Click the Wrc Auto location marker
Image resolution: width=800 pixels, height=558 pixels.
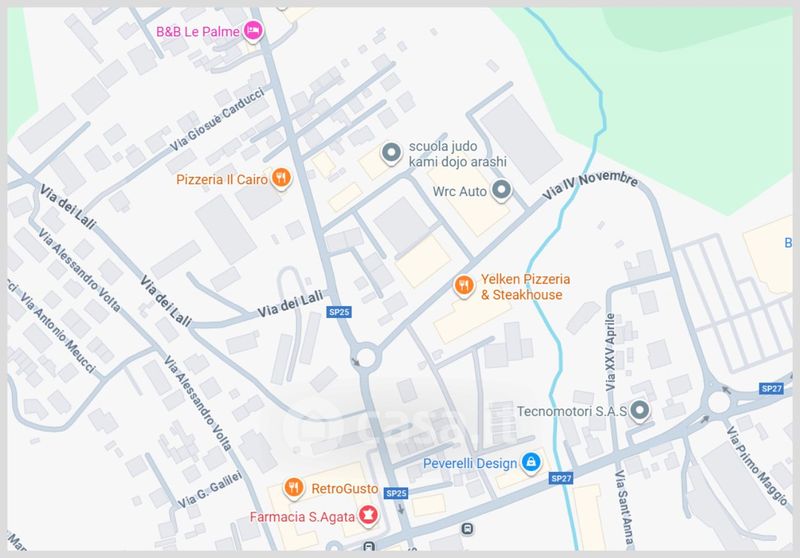point(501,190)
